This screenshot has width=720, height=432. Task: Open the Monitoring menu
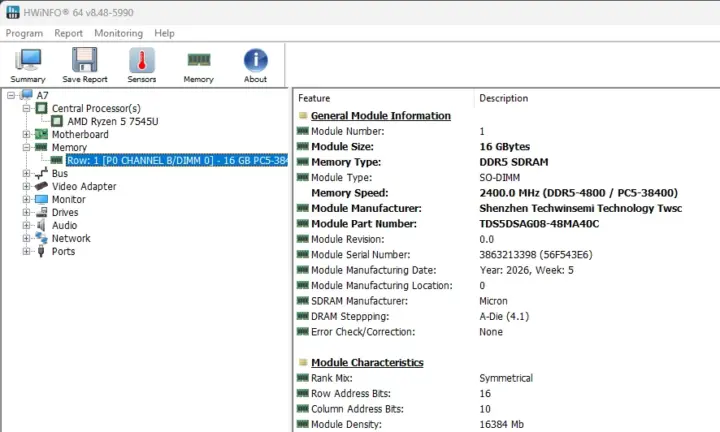point(118,33)
